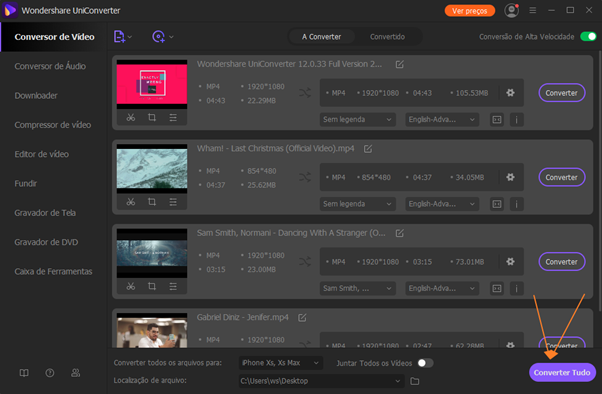The width and height of the screenshot is (602, 394).
Task: Open effects list icon for Wondershare UniConverter video
Action: tap(173, 118)
